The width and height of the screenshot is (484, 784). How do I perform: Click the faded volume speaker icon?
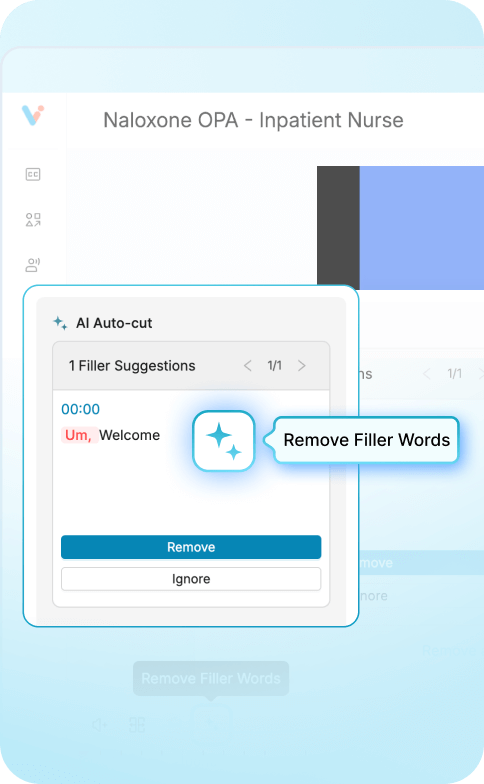click(99, 724)
